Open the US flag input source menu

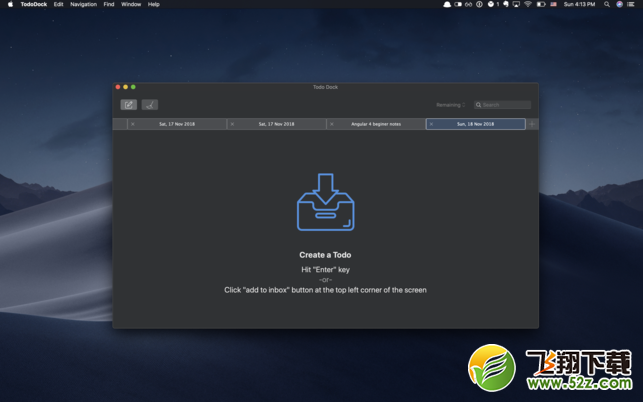coord(554,4)
